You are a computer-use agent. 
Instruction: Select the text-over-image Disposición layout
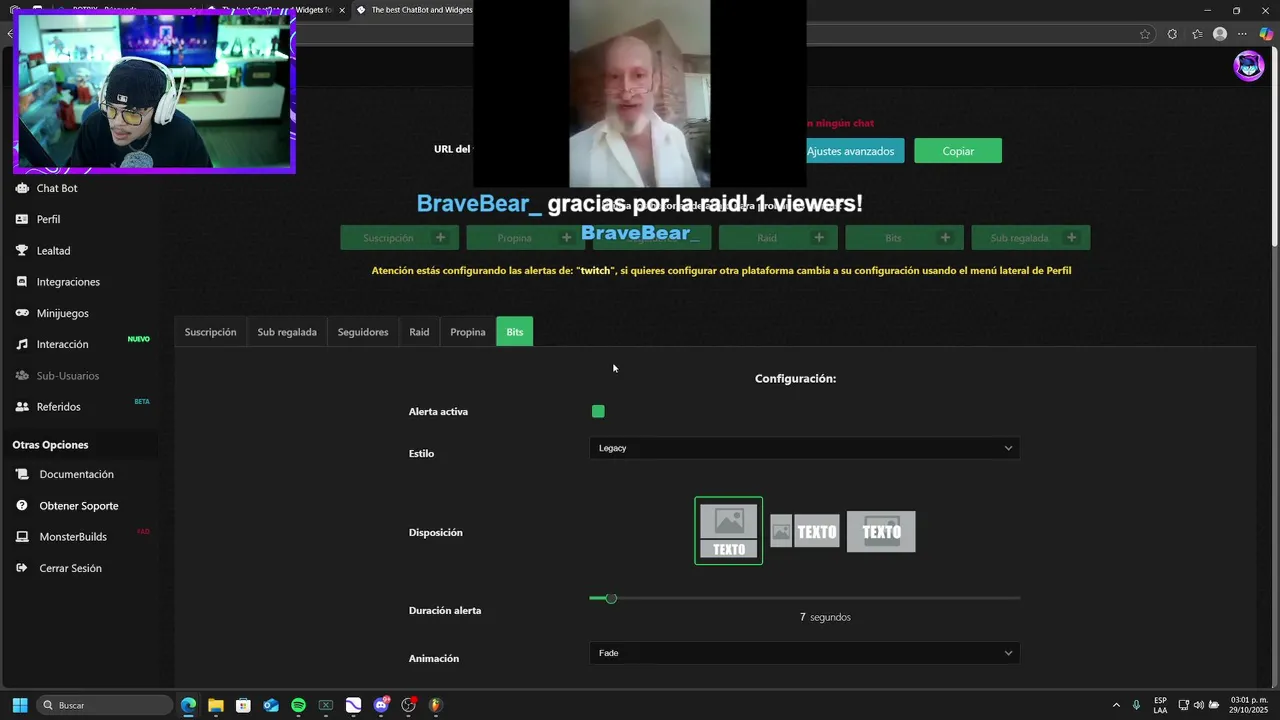pyautogui.click(x=881, y=531)
